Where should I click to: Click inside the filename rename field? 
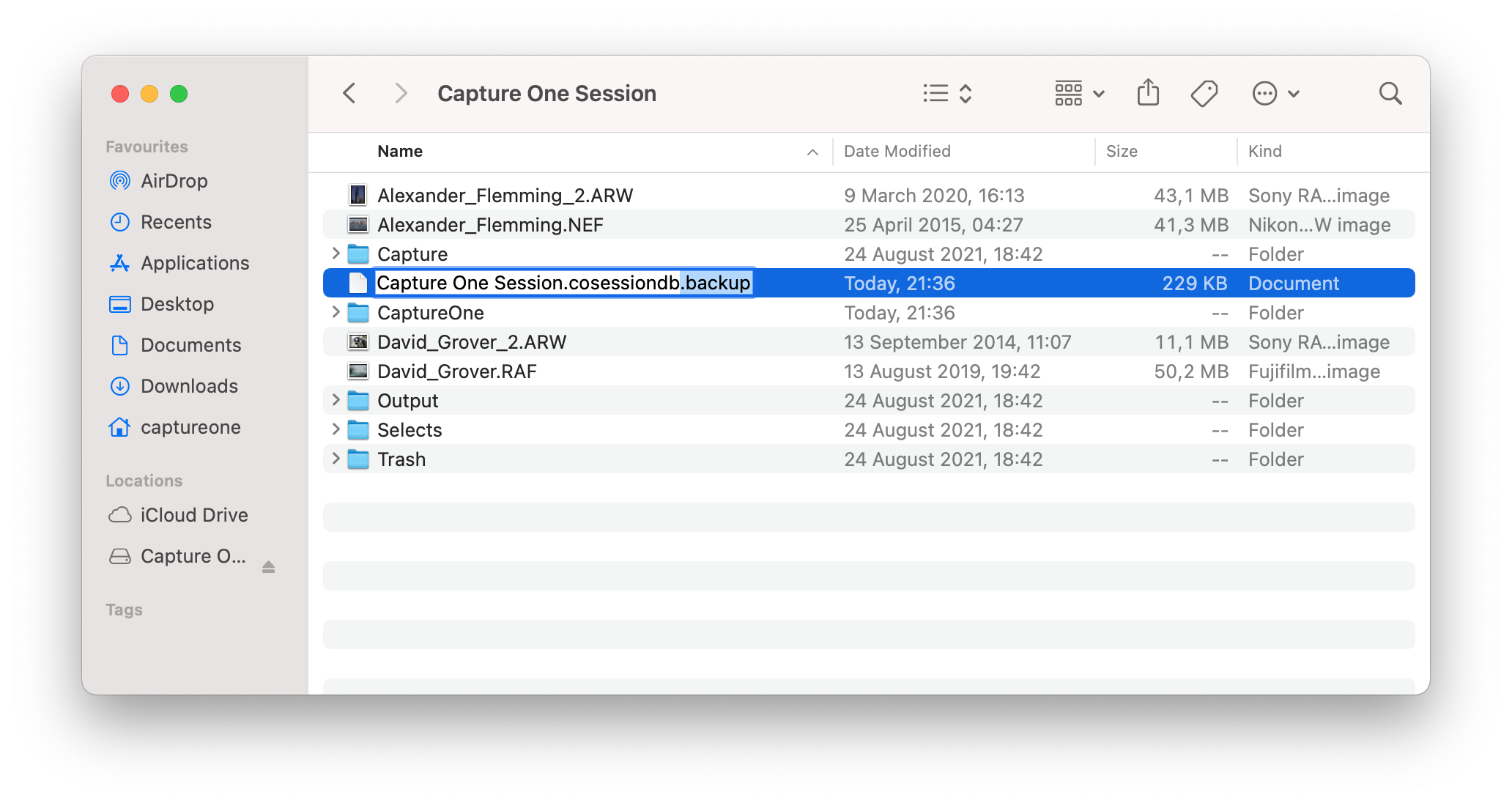click(x=563, y=283)
